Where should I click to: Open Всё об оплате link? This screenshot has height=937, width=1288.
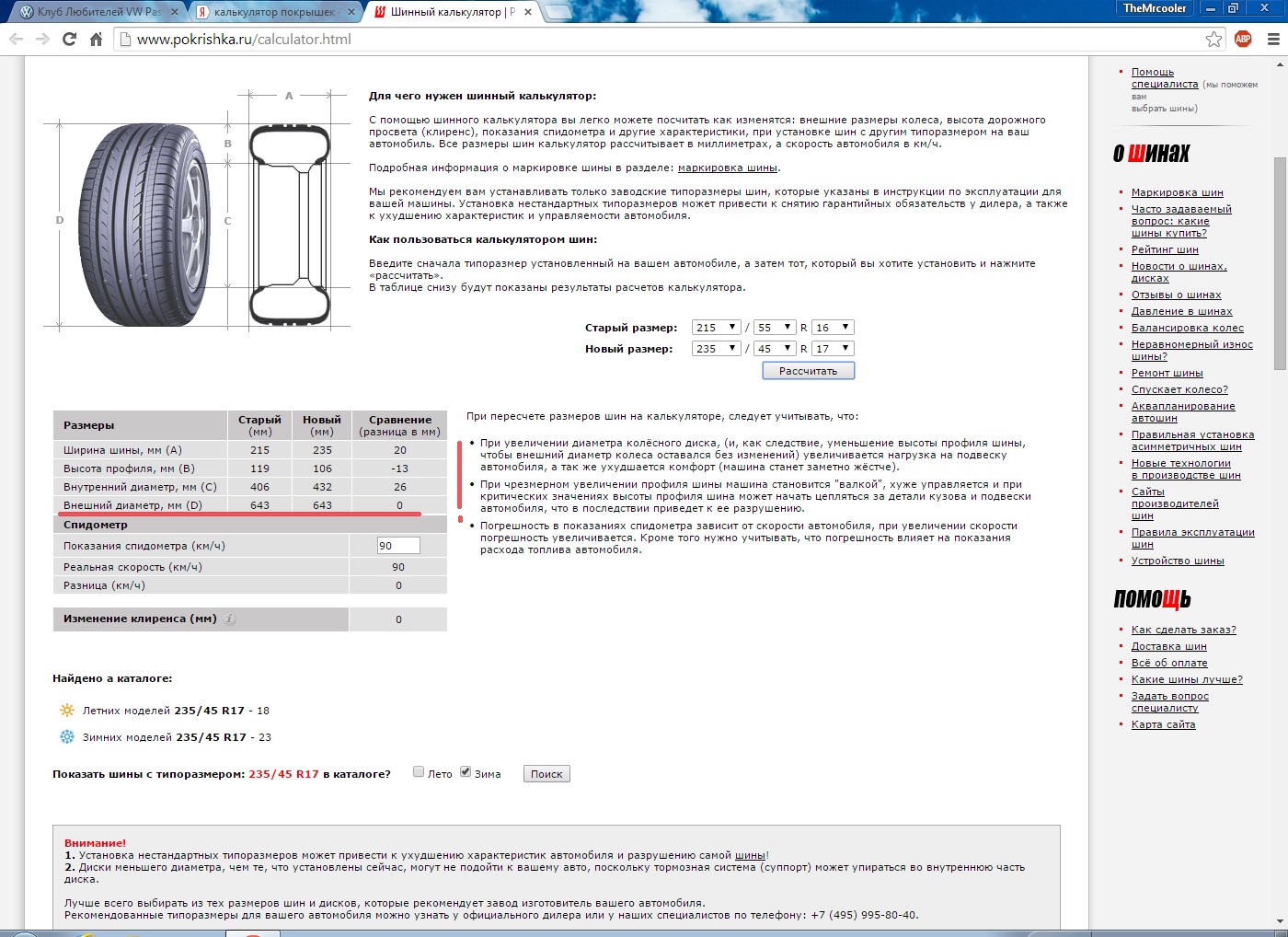(1169, 663)
